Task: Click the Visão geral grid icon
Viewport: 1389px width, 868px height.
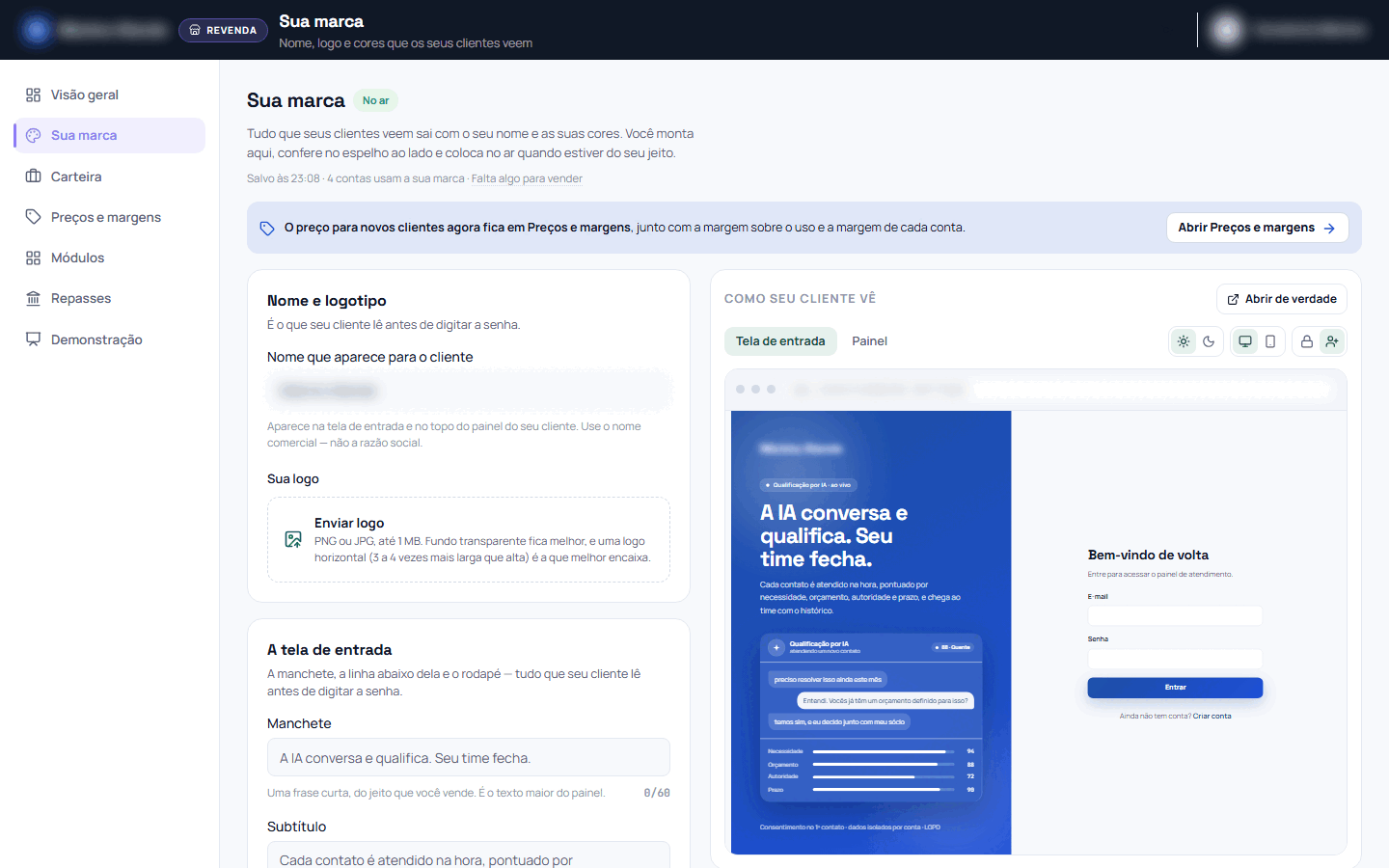Action: pos(34,95)
